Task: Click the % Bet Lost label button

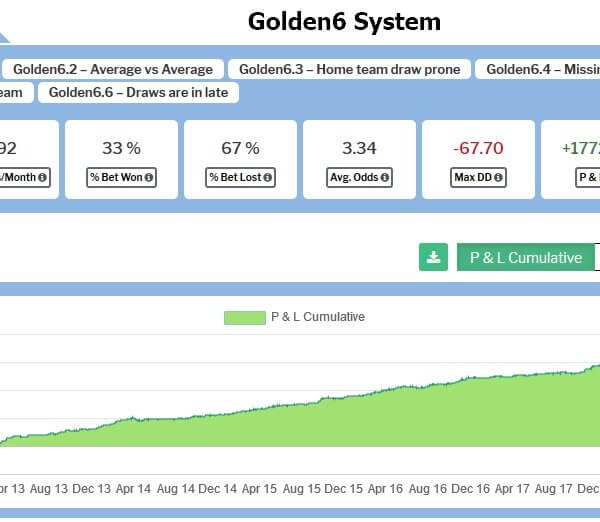Action: [x=240, y=177]
